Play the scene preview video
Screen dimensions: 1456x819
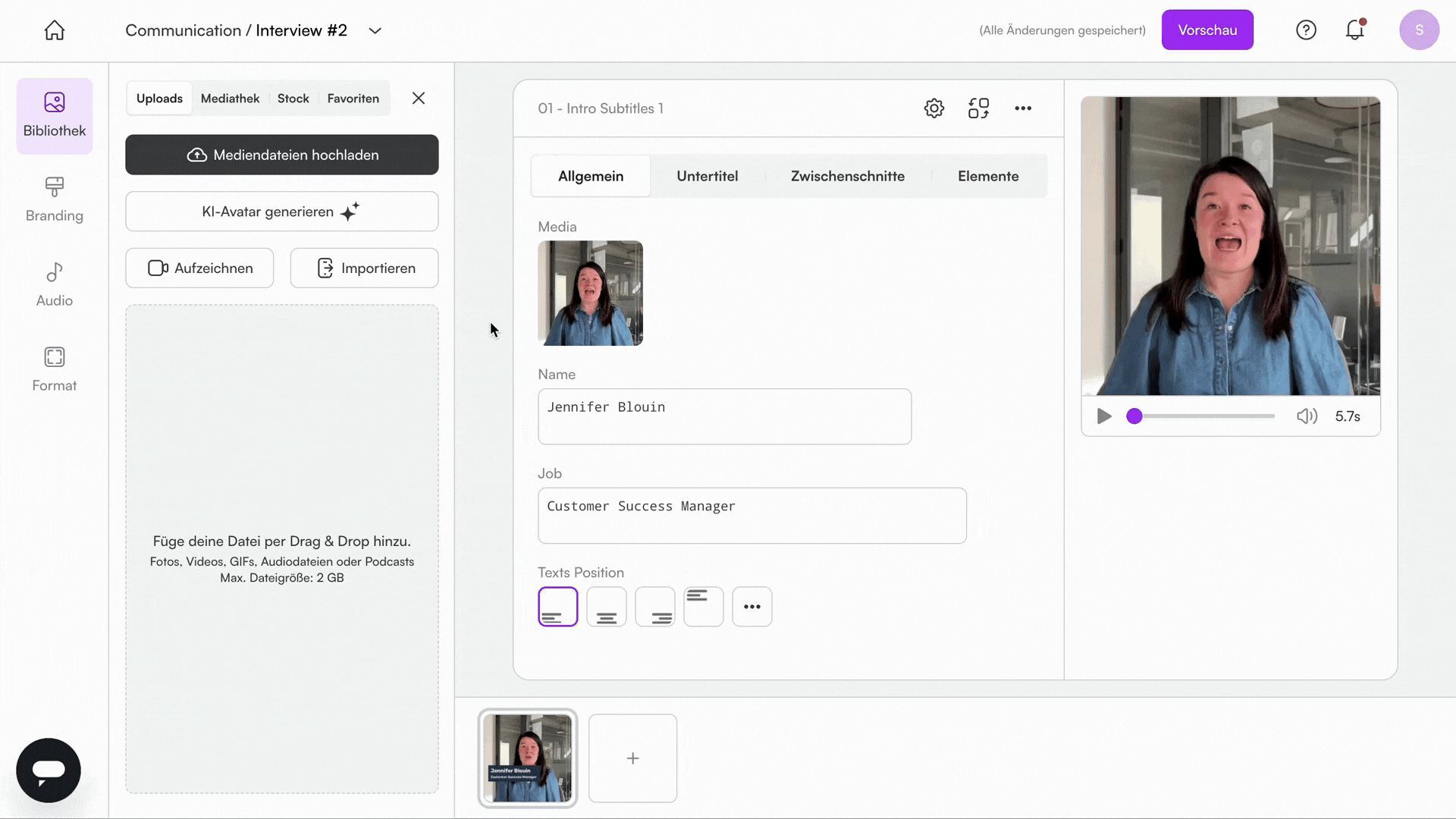(x=1104, y=416)
